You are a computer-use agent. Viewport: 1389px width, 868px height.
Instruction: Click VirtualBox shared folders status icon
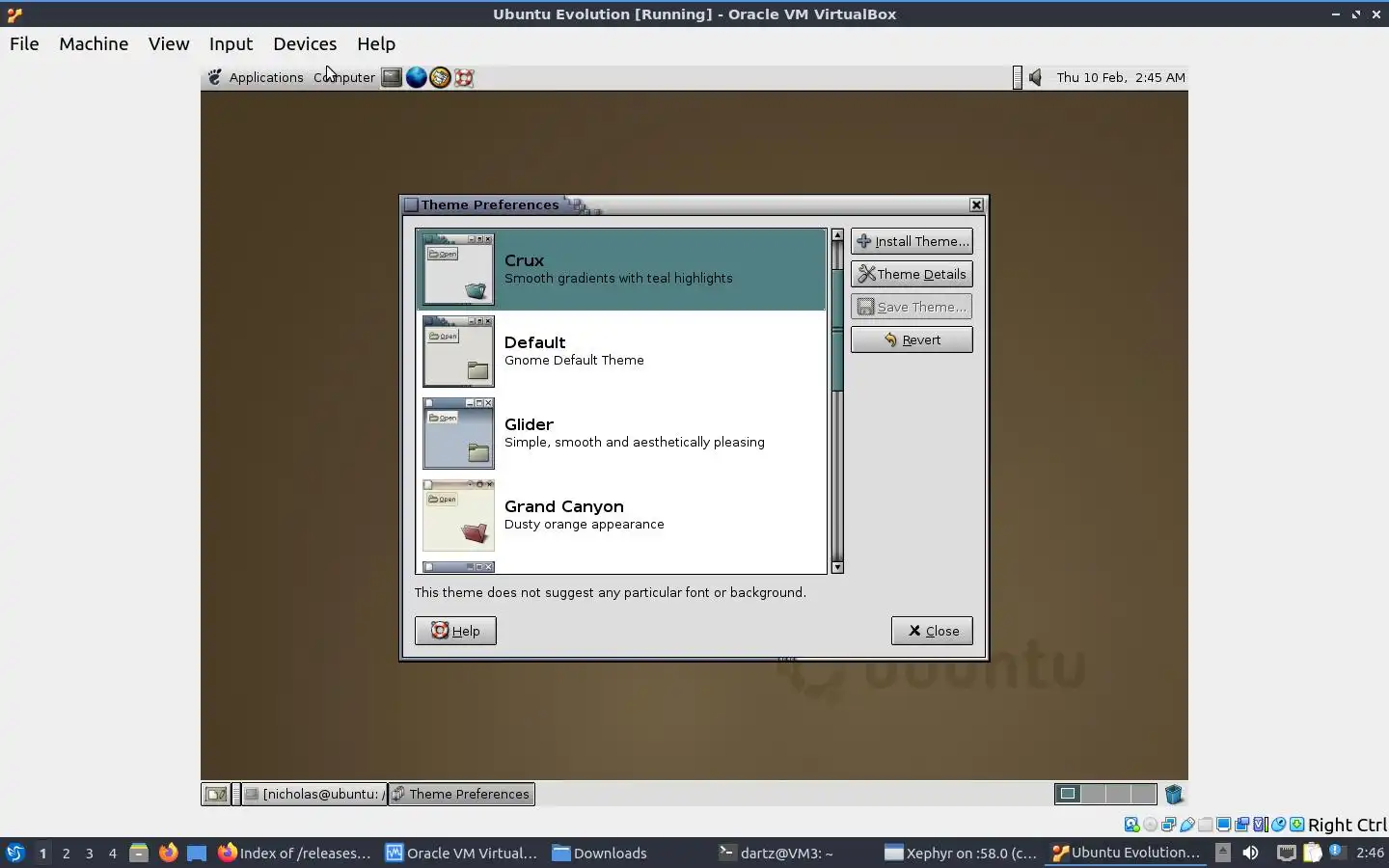click(x=1205, y=825)
